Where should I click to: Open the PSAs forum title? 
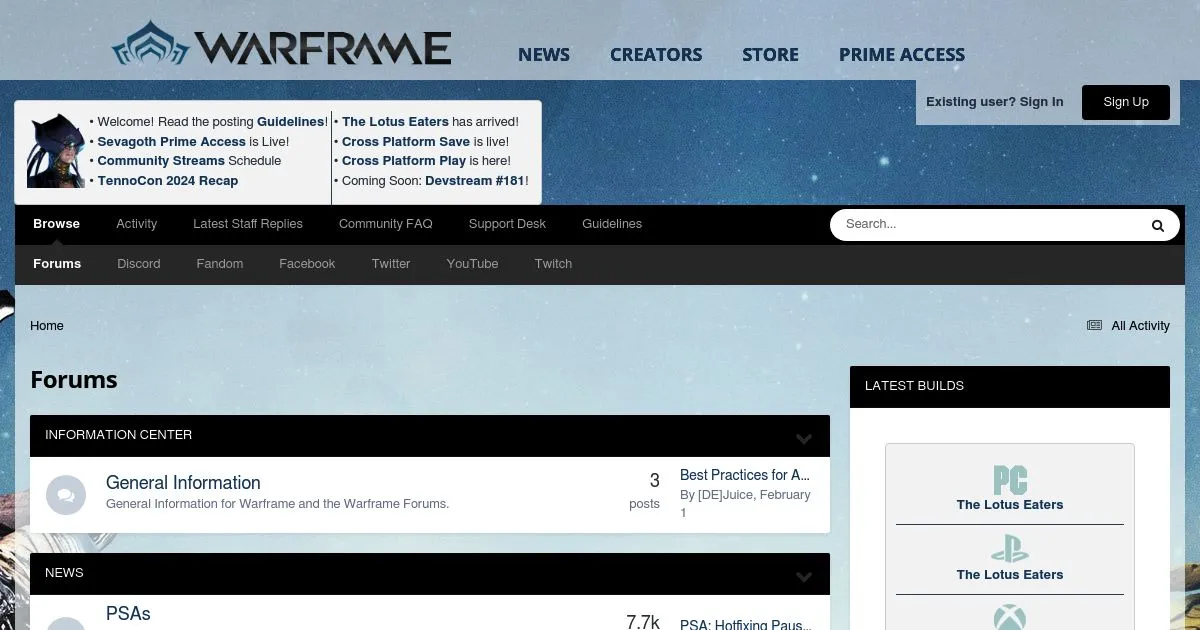point(128,614)
